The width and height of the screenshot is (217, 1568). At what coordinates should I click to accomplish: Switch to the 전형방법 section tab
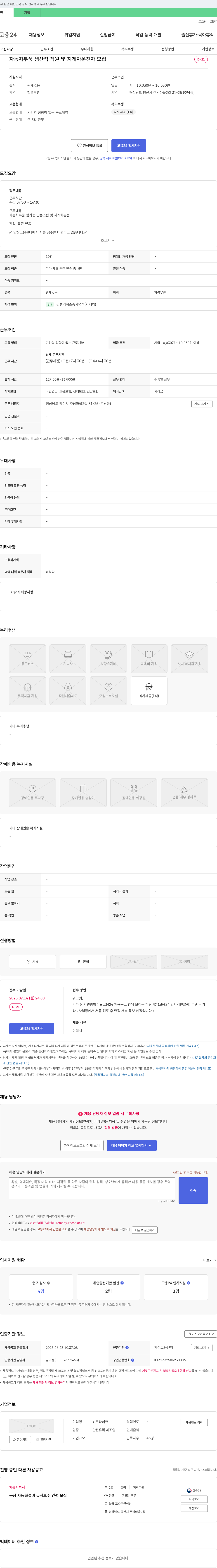(168, 49)
